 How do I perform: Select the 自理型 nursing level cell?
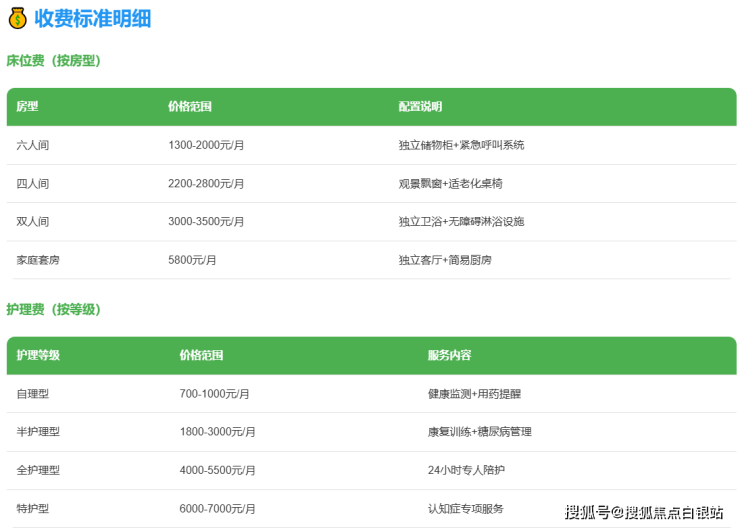33,394
